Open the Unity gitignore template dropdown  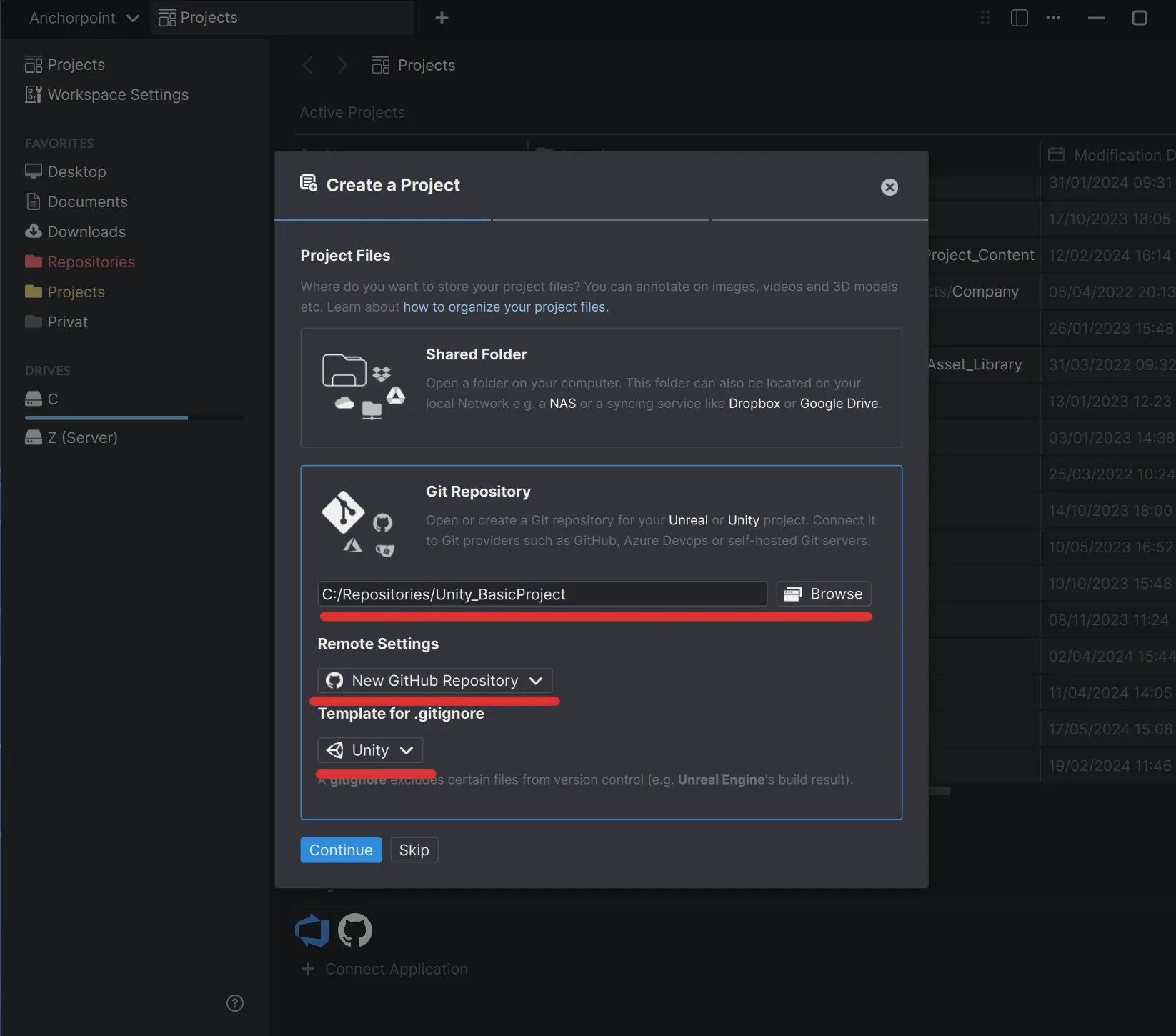click(x=369, y=749)
